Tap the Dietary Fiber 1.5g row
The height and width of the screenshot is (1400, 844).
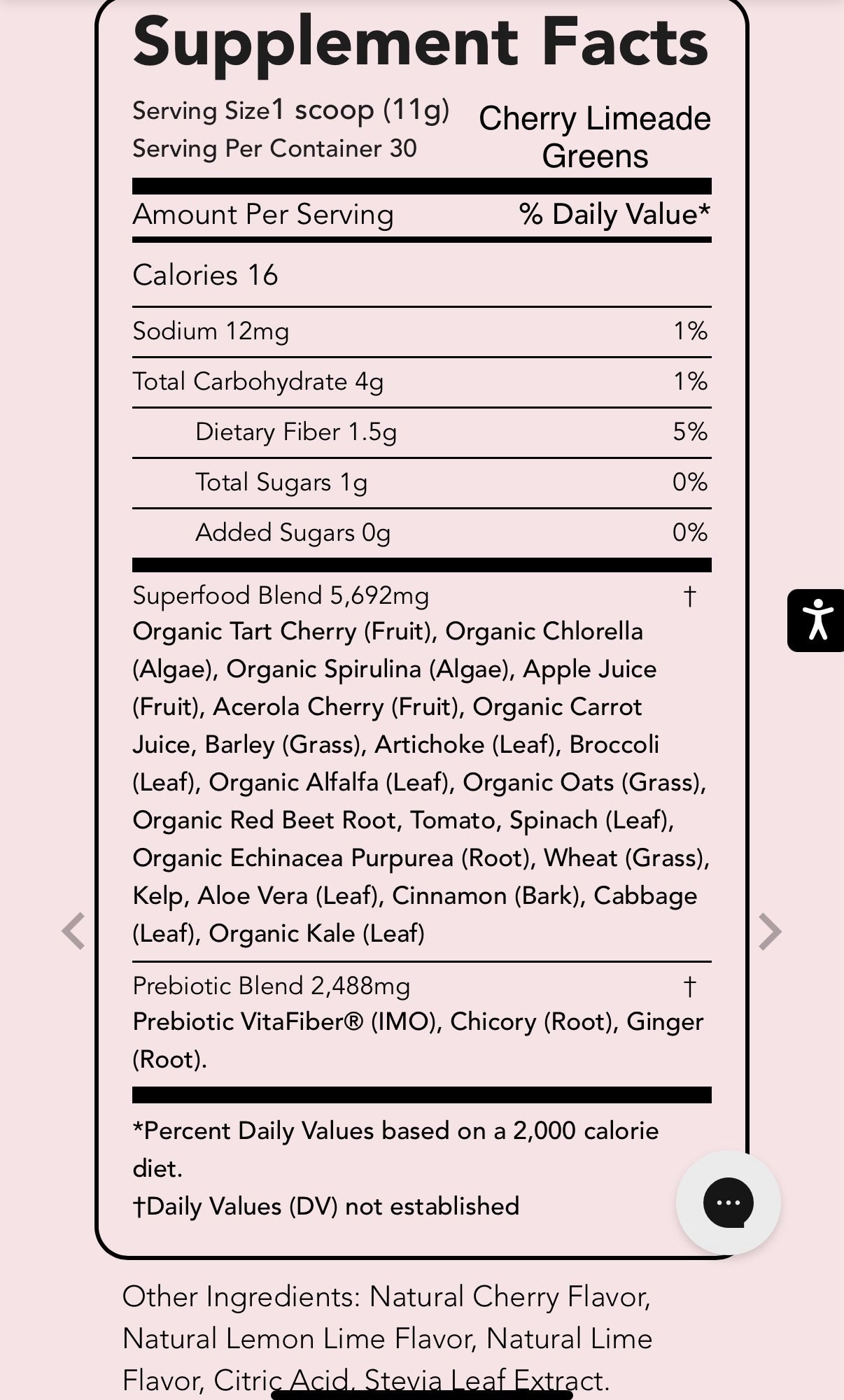[422, 432]
